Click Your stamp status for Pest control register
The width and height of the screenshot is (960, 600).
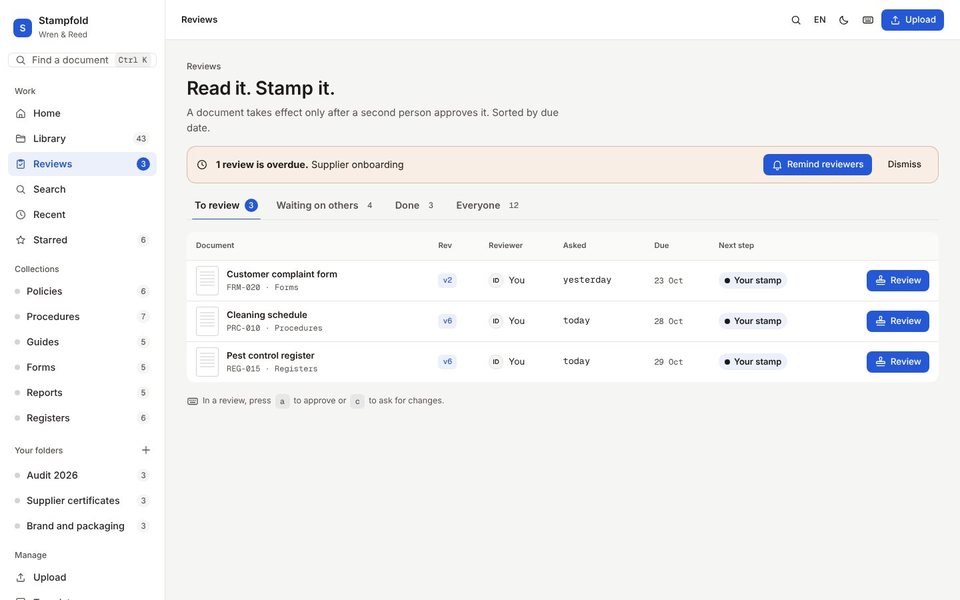point(752,362)
